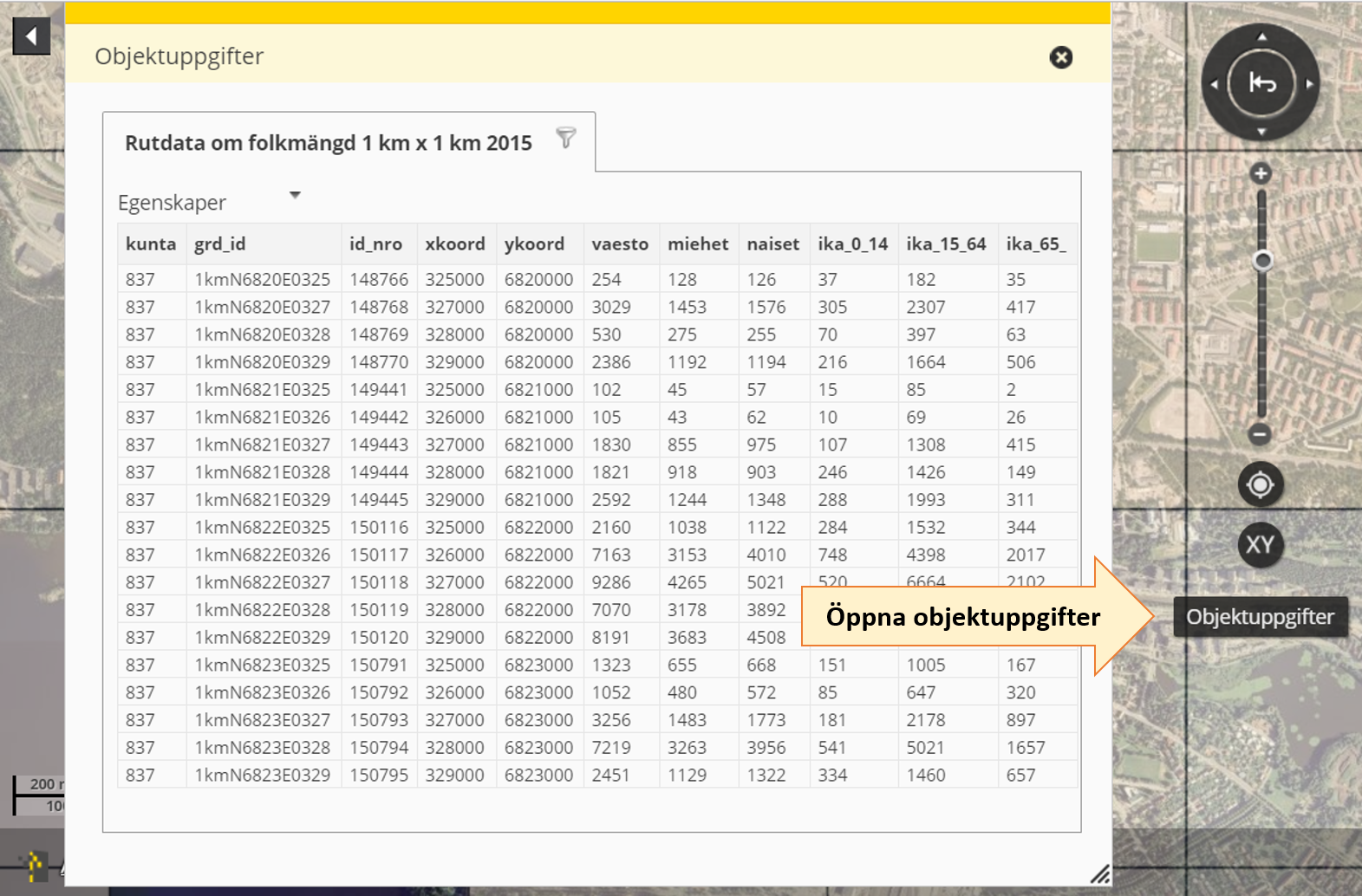
Task: Sort by ika_15_64 column header
Action: point(947,244)
